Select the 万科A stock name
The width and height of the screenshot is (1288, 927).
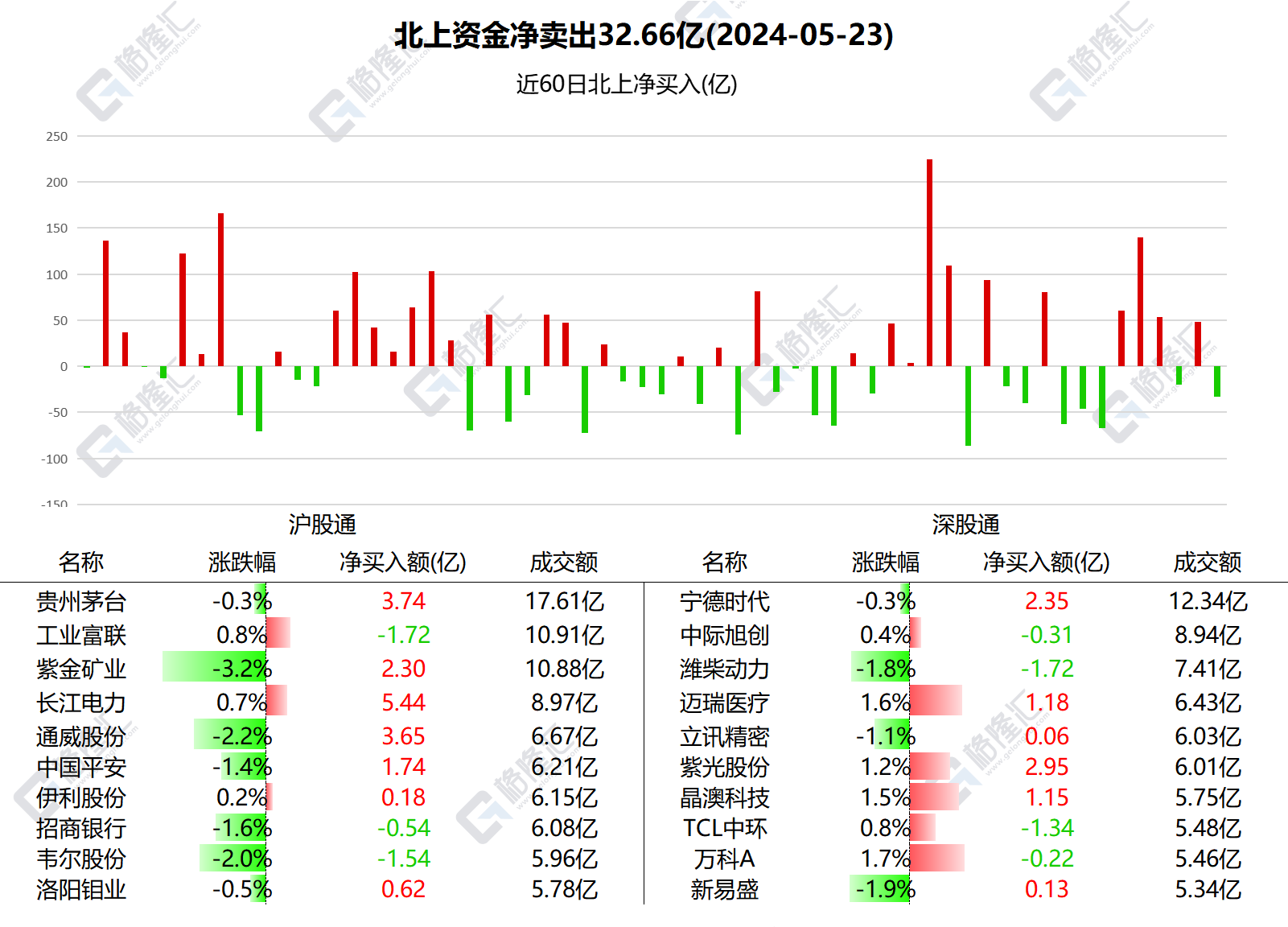[725, 859]
